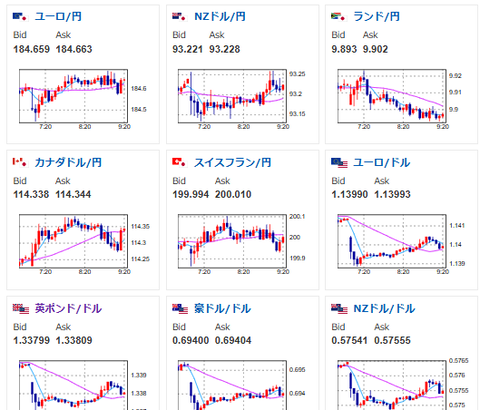Click the Euro/Dollar flag pair icon
480x410 pixels.
pyautogui.click(x=339, y=163)
